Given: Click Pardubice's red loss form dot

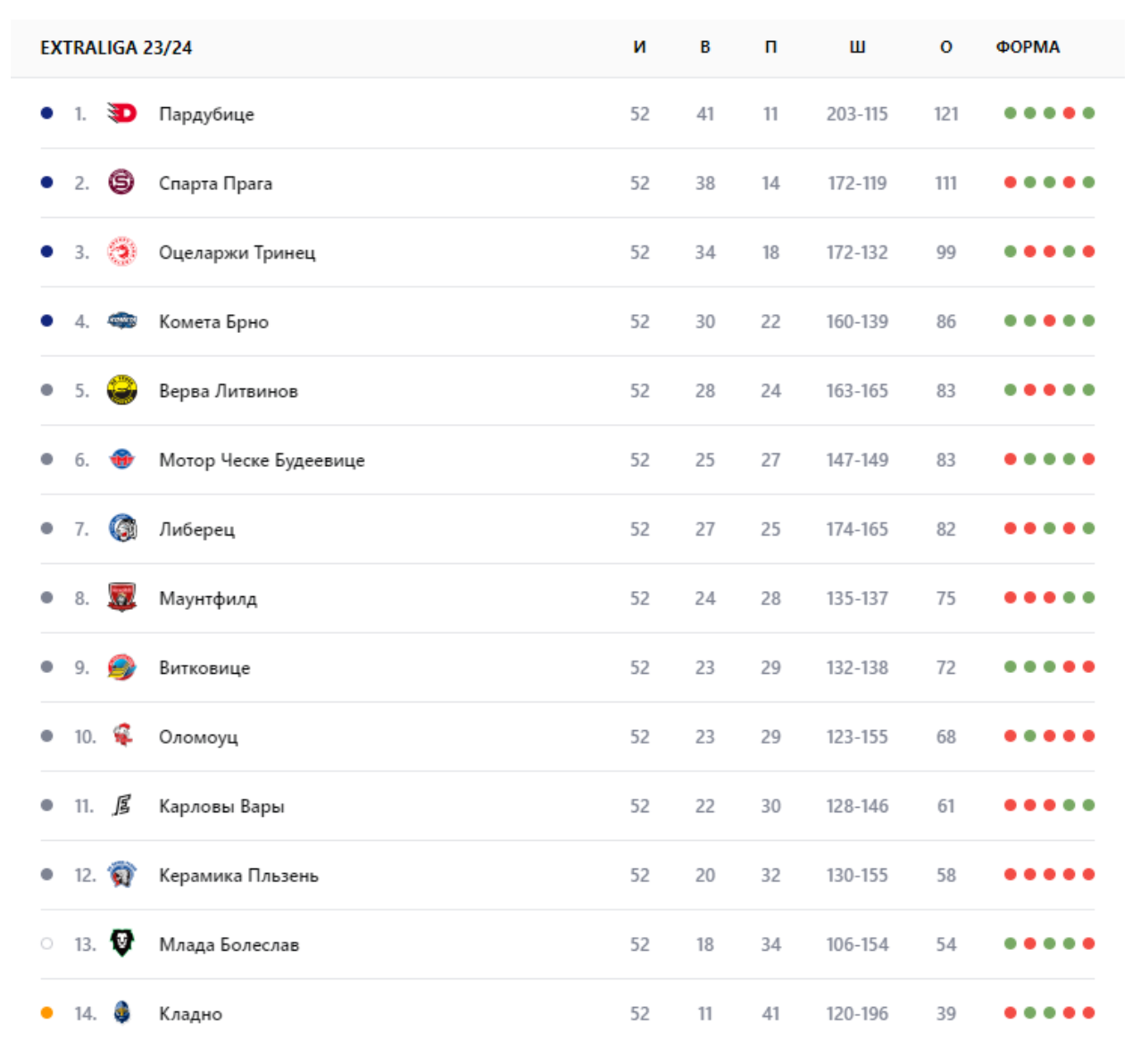Looking at the screenshot, I should tap(1069, 113).
